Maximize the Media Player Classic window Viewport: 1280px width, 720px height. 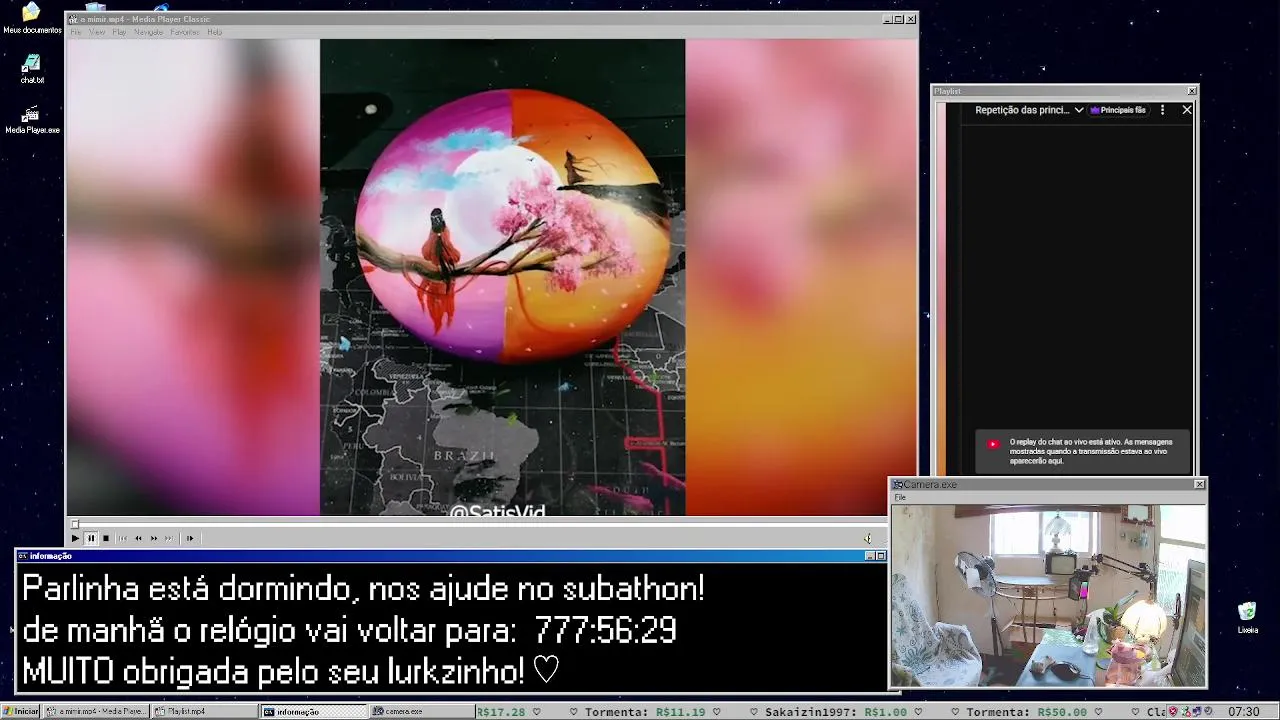(899, 19)
